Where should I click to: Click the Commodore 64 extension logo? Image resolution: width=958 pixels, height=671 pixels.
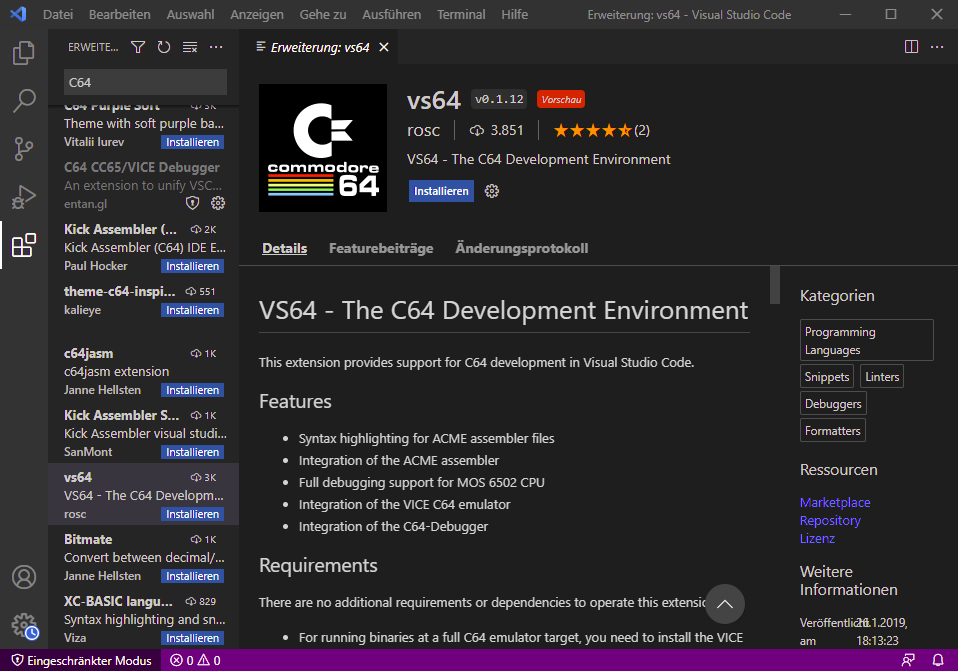[x=323, y=148]
